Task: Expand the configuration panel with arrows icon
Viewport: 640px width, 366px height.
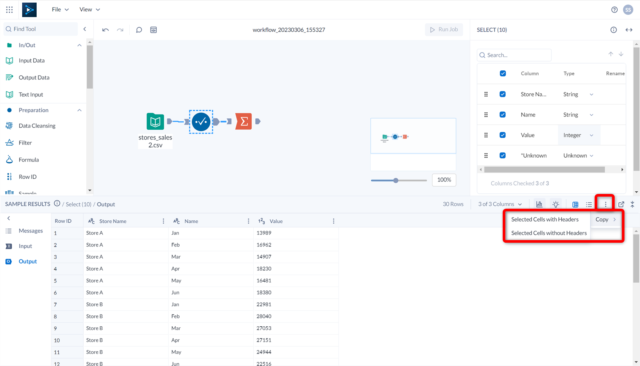Action: click(629, 30)
